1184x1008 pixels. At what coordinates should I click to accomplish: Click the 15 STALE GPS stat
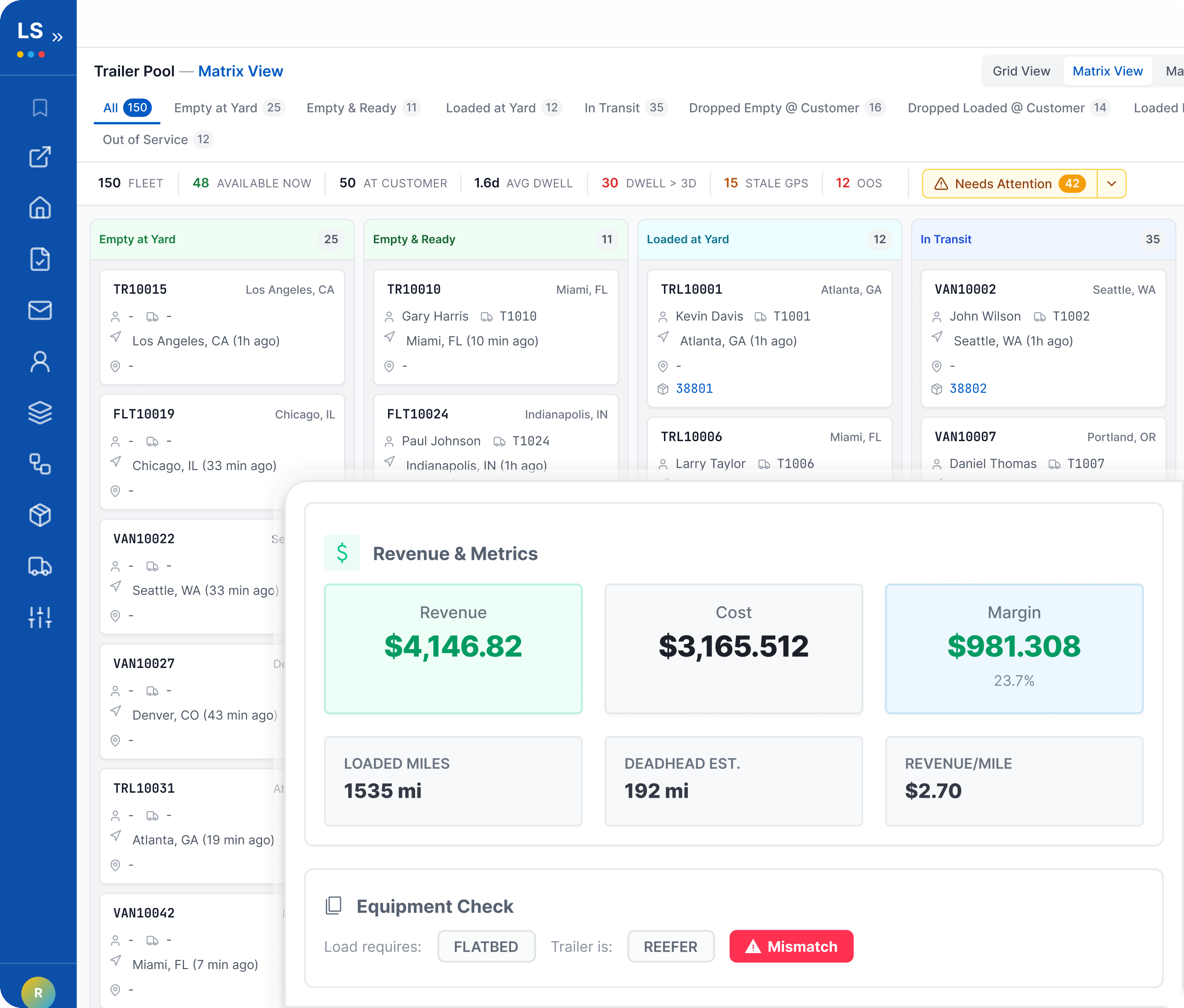(766, 183)
